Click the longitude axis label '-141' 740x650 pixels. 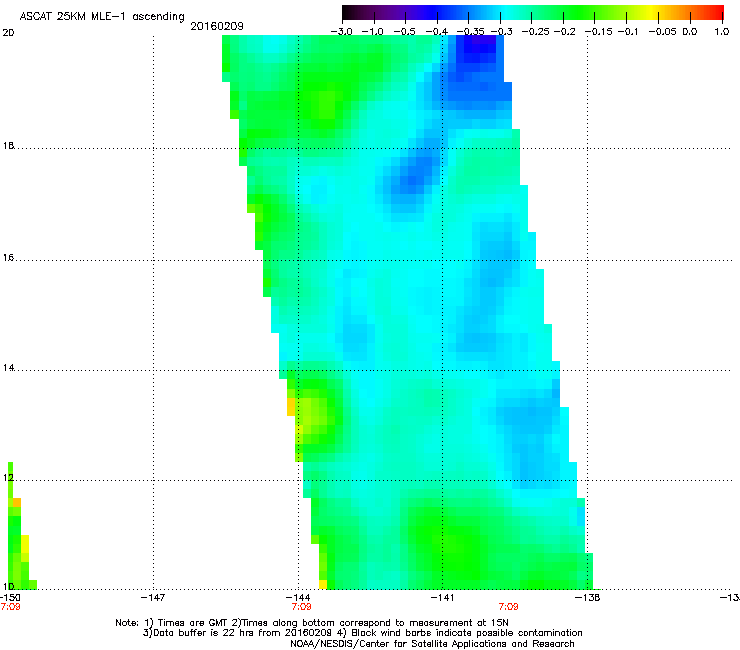tap(442, 598)
